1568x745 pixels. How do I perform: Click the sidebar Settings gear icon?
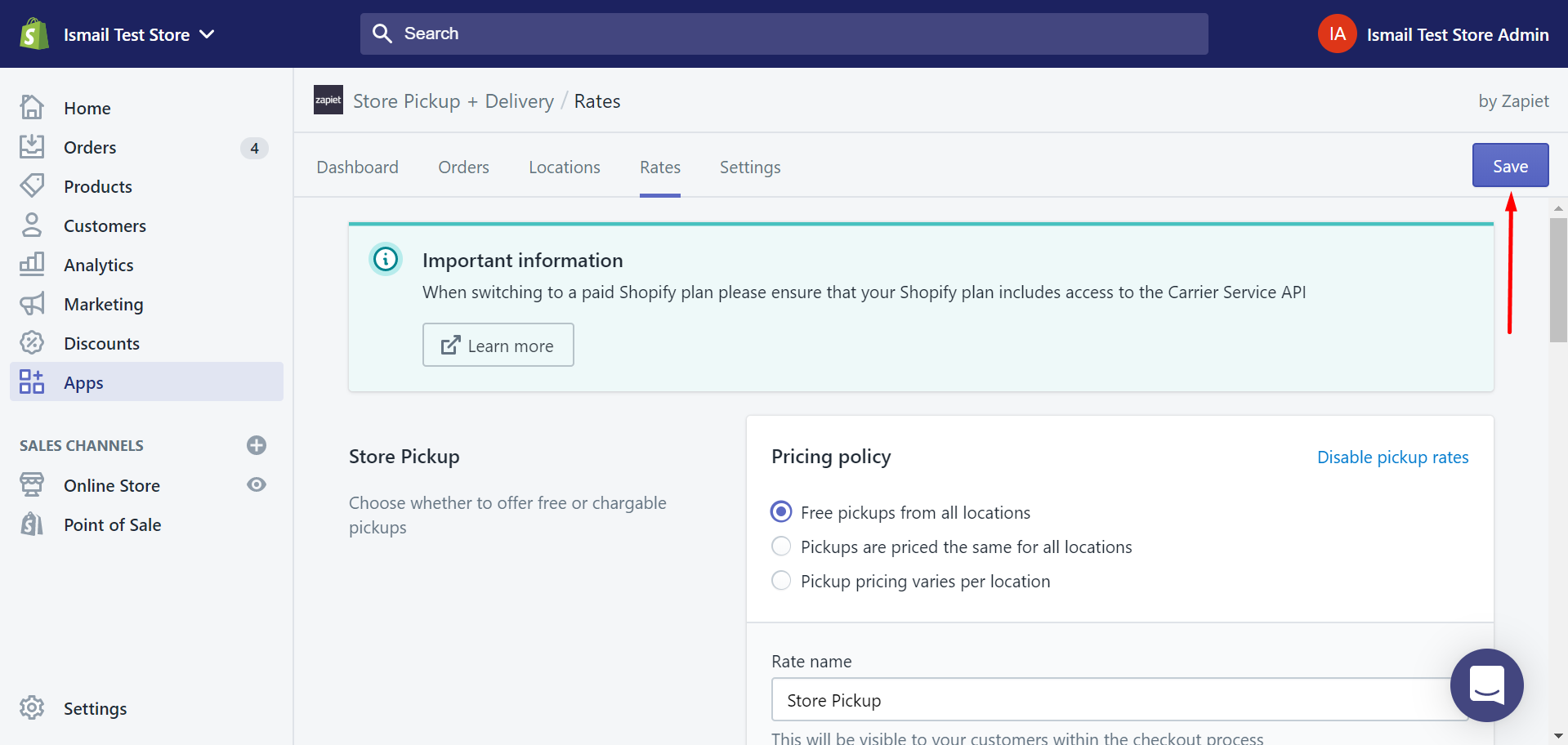32,707
